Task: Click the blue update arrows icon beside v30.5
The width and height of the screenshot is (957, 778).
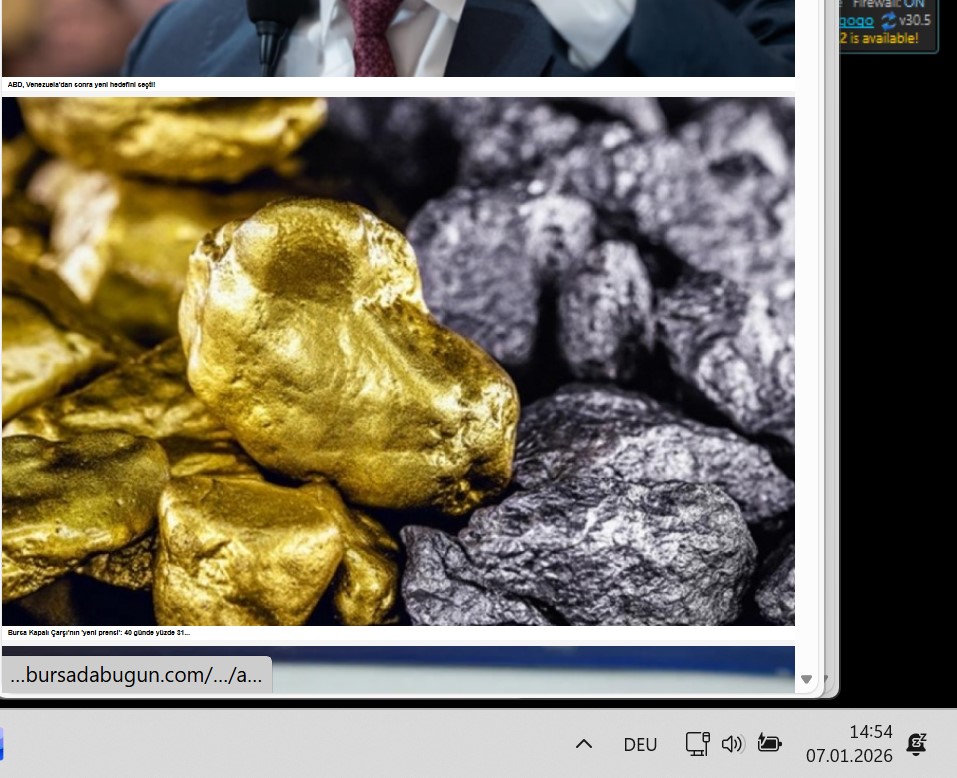Action: pyautogui.click(x=888, y=20)
